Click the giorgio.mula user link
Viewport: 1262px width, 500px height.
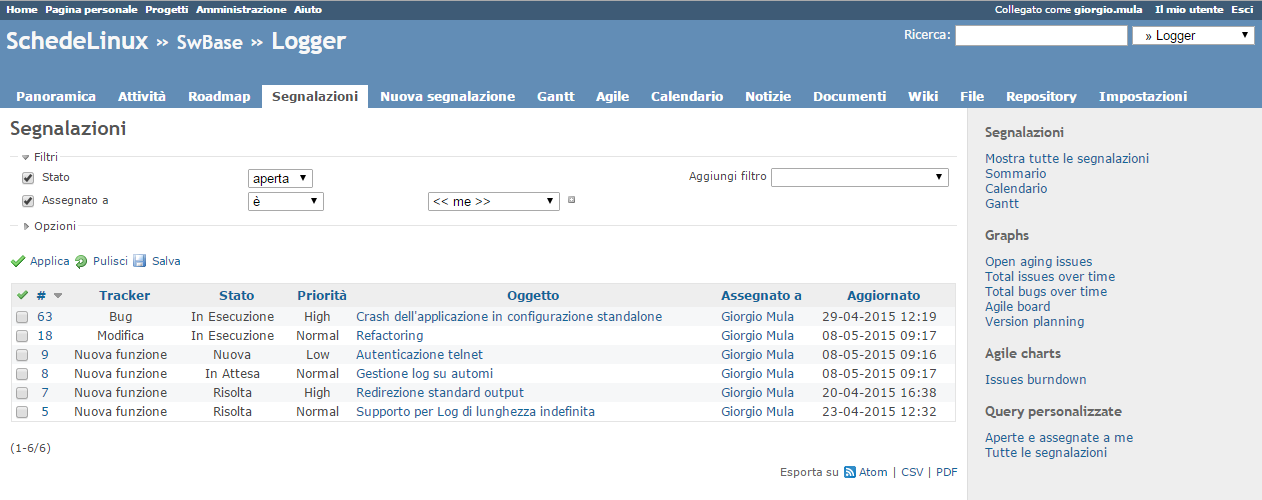click(1110, 9)
